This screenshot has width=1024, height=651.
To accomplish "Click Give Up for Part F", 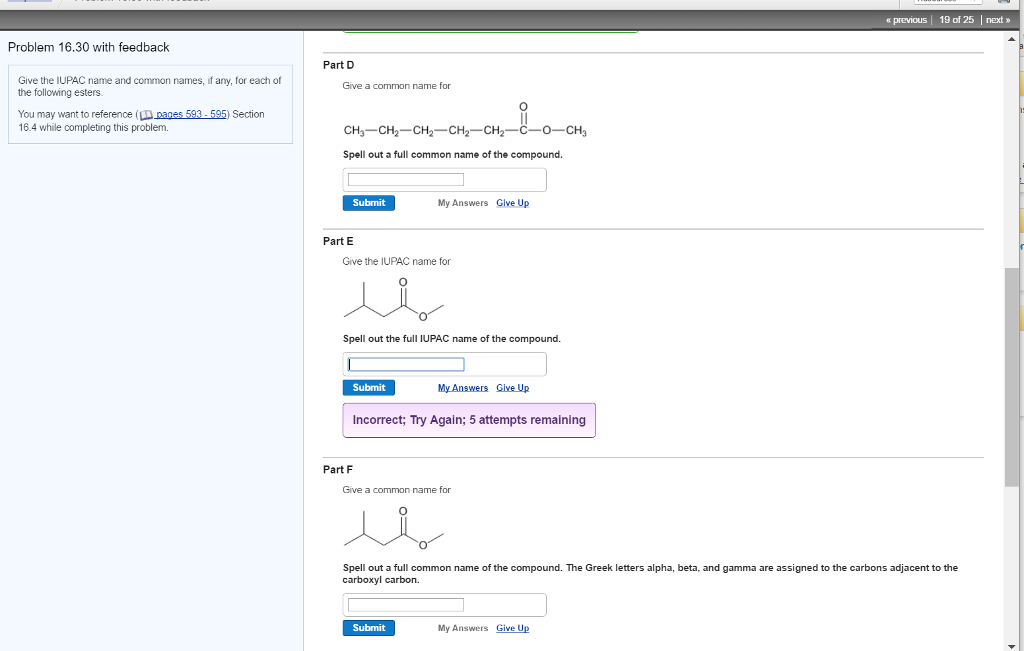I will 512,627.
